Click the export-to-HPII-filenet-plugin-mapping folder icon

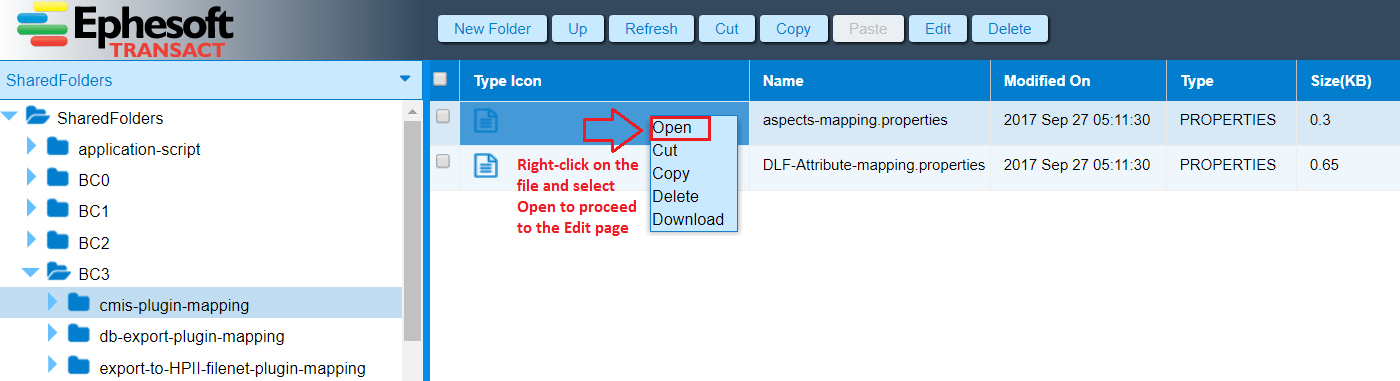click(80, 366)
